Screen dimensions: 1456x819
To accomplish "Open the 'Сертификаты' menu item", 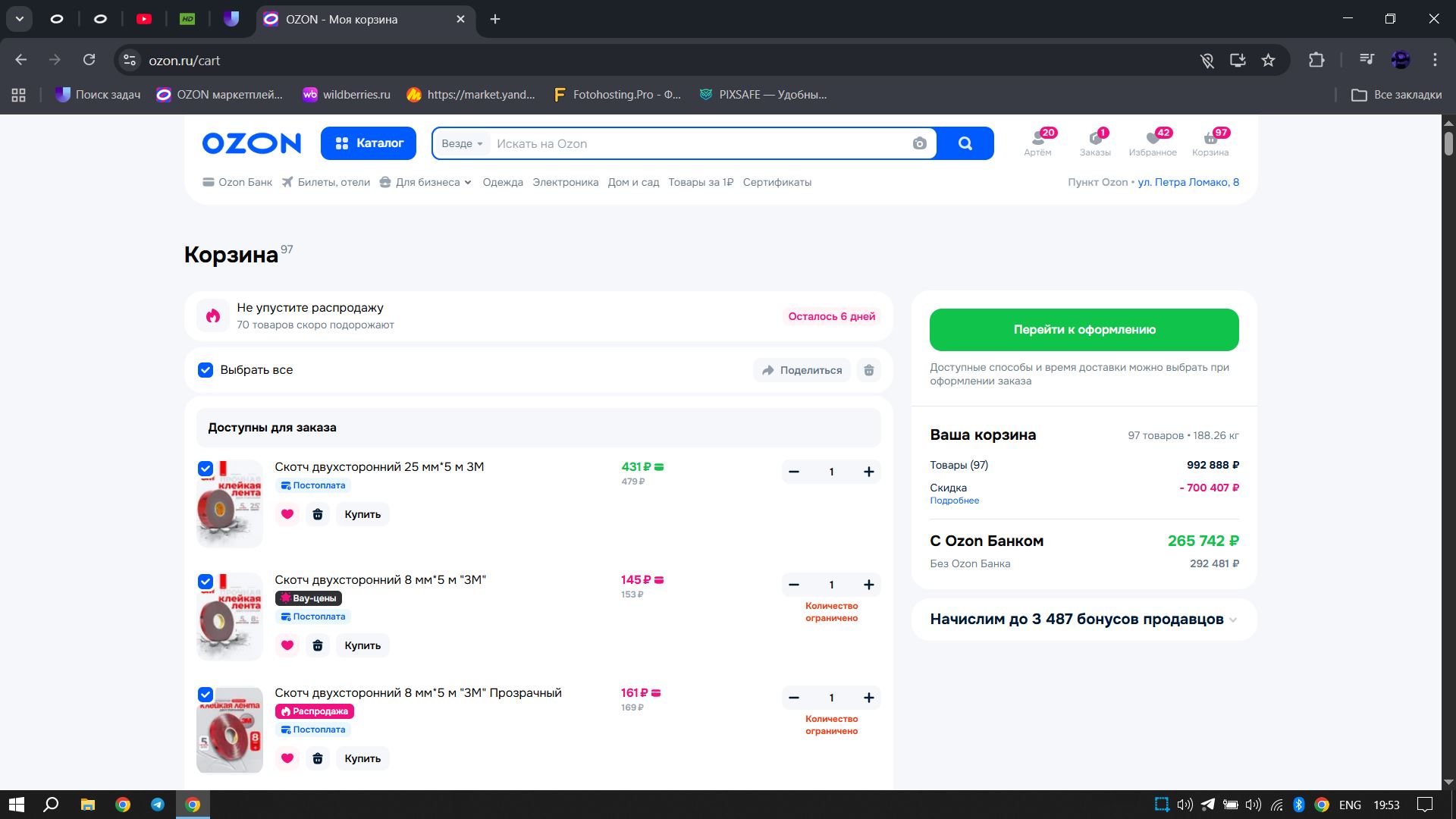I will (x=777, y=182).
